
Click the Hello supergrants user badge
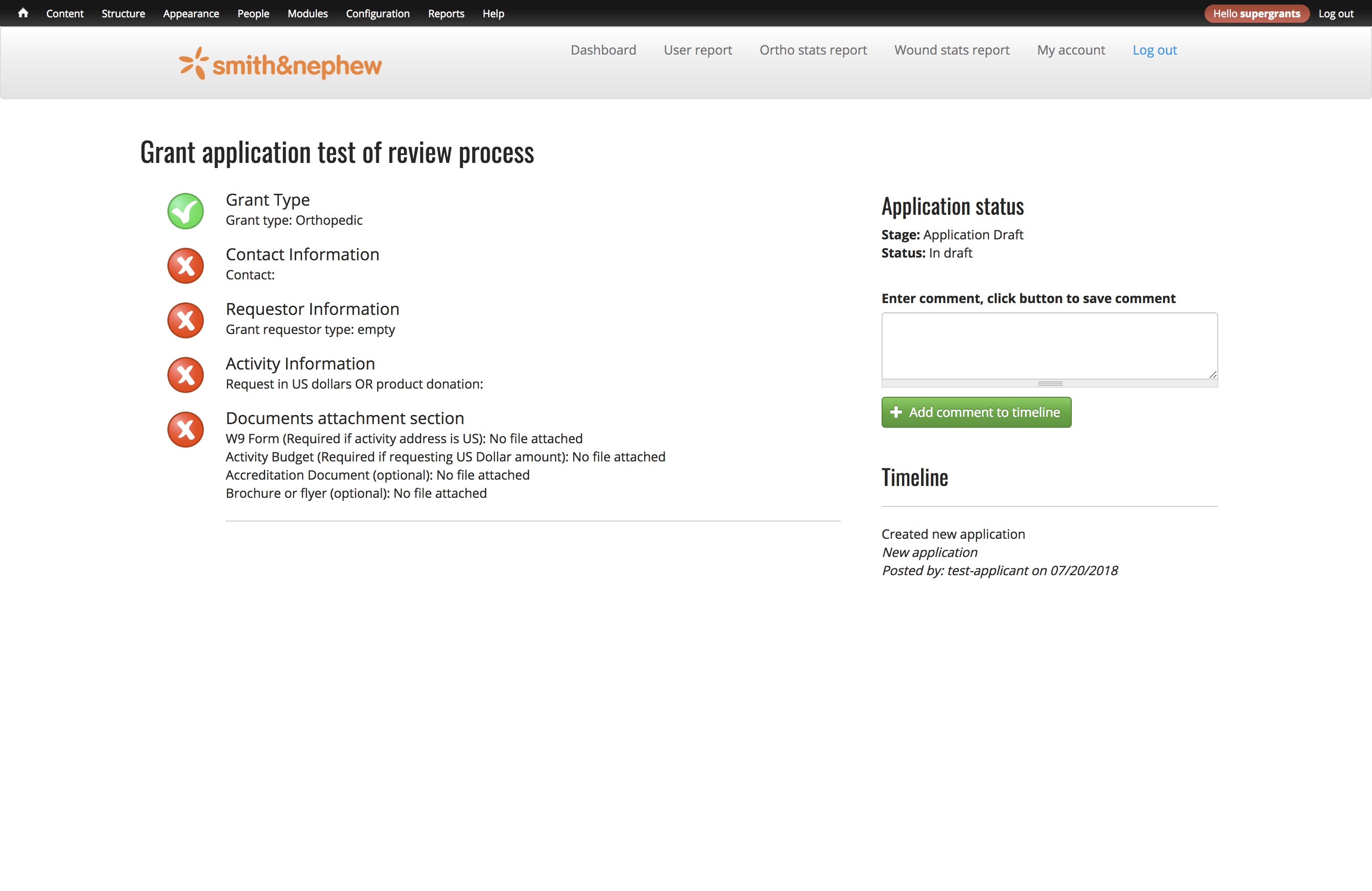pyautogui.click(x=1256, y=13)
